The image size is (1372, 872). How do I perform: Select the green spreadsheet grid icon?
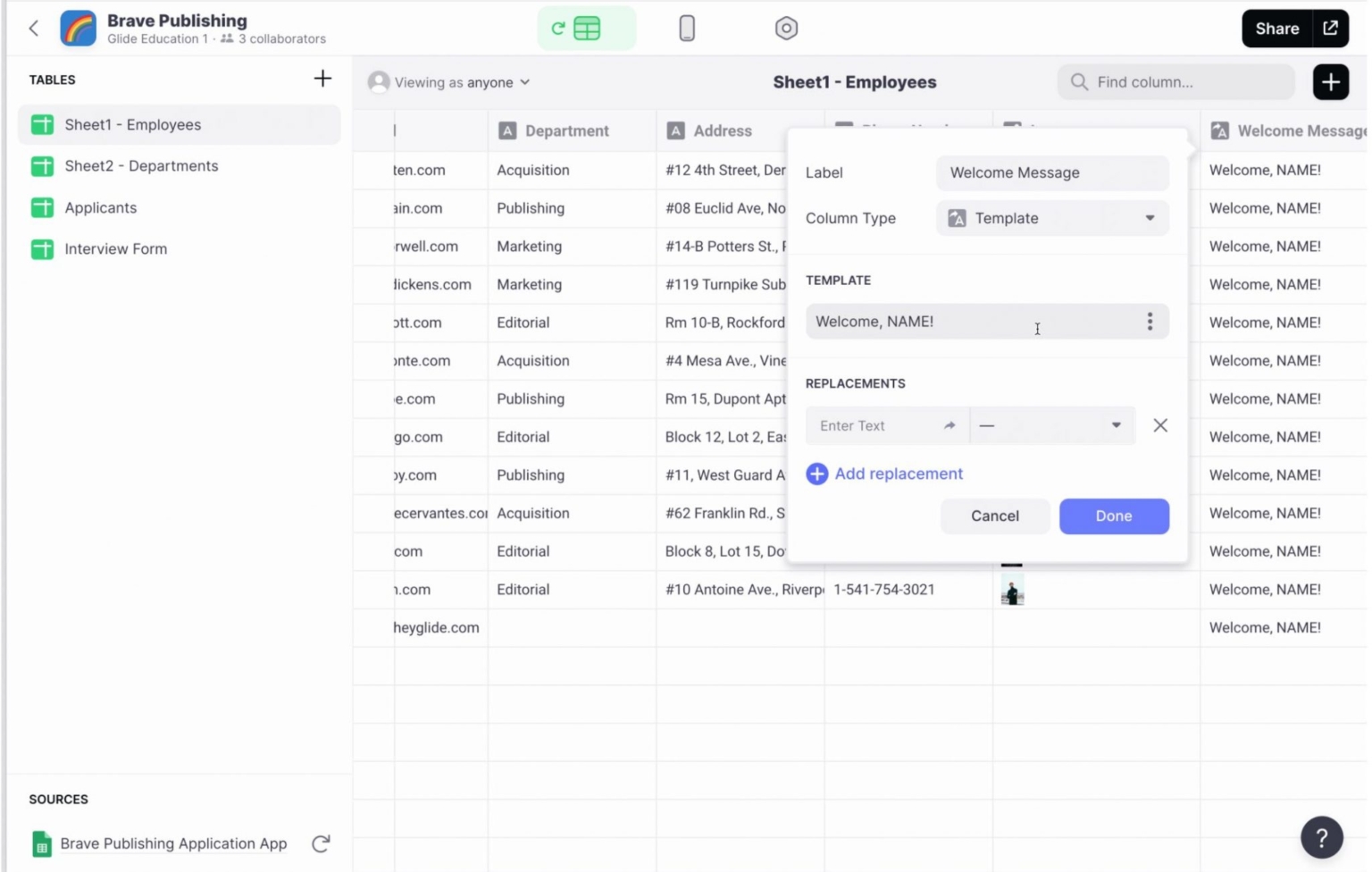point(588,28)
